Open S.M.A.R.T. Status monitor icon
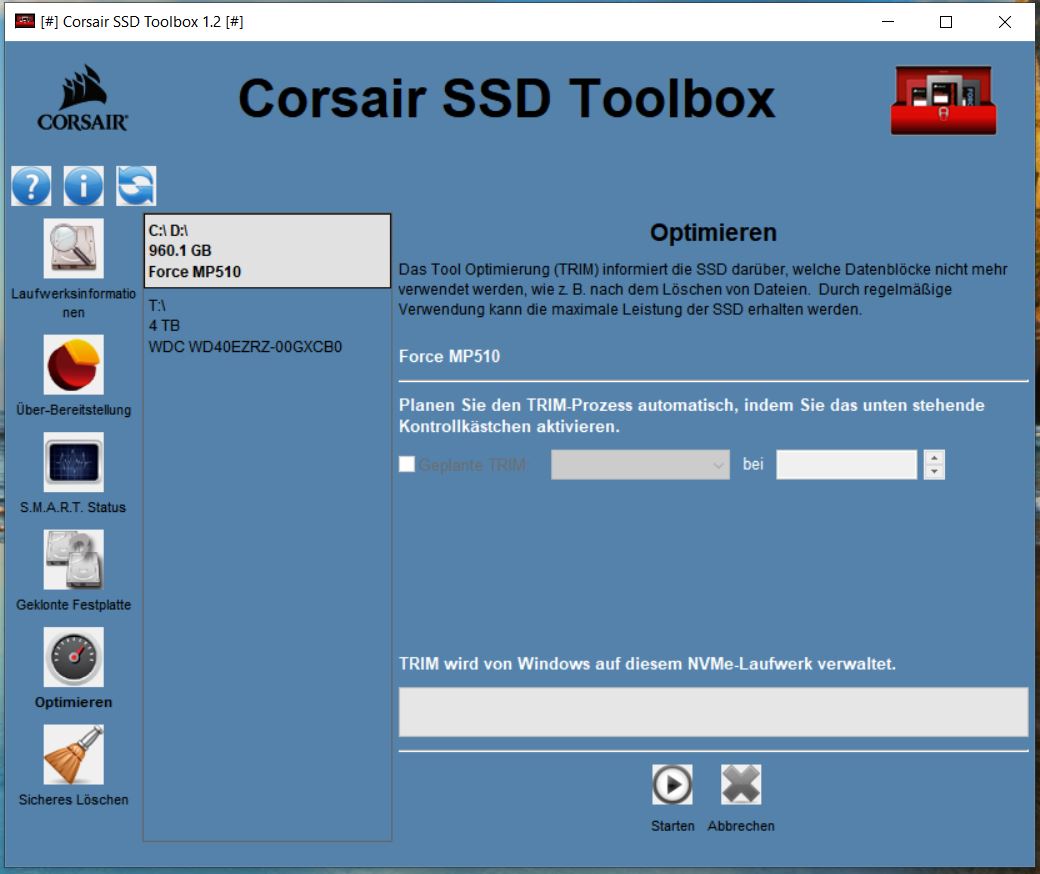The height and width of the screenshot is (874, 1040). pos(74,462)
